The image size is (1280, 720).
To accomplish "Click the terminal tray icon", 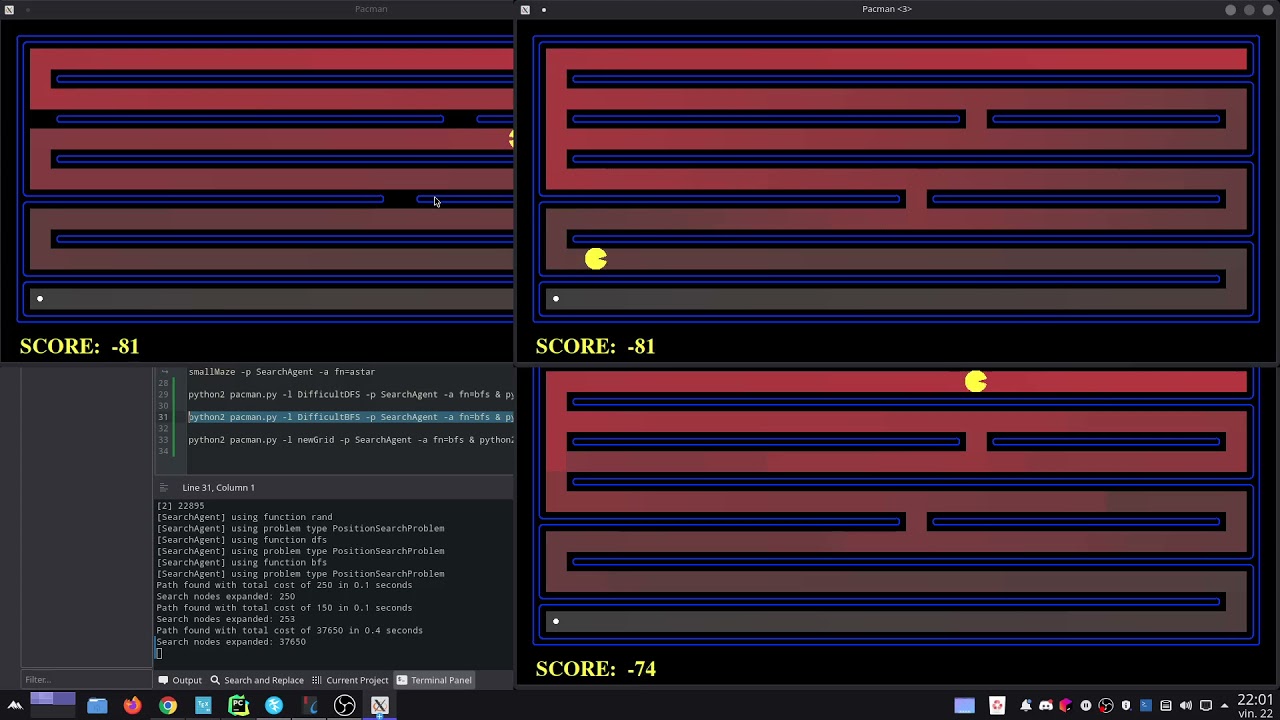I will tap(1146, 705).
